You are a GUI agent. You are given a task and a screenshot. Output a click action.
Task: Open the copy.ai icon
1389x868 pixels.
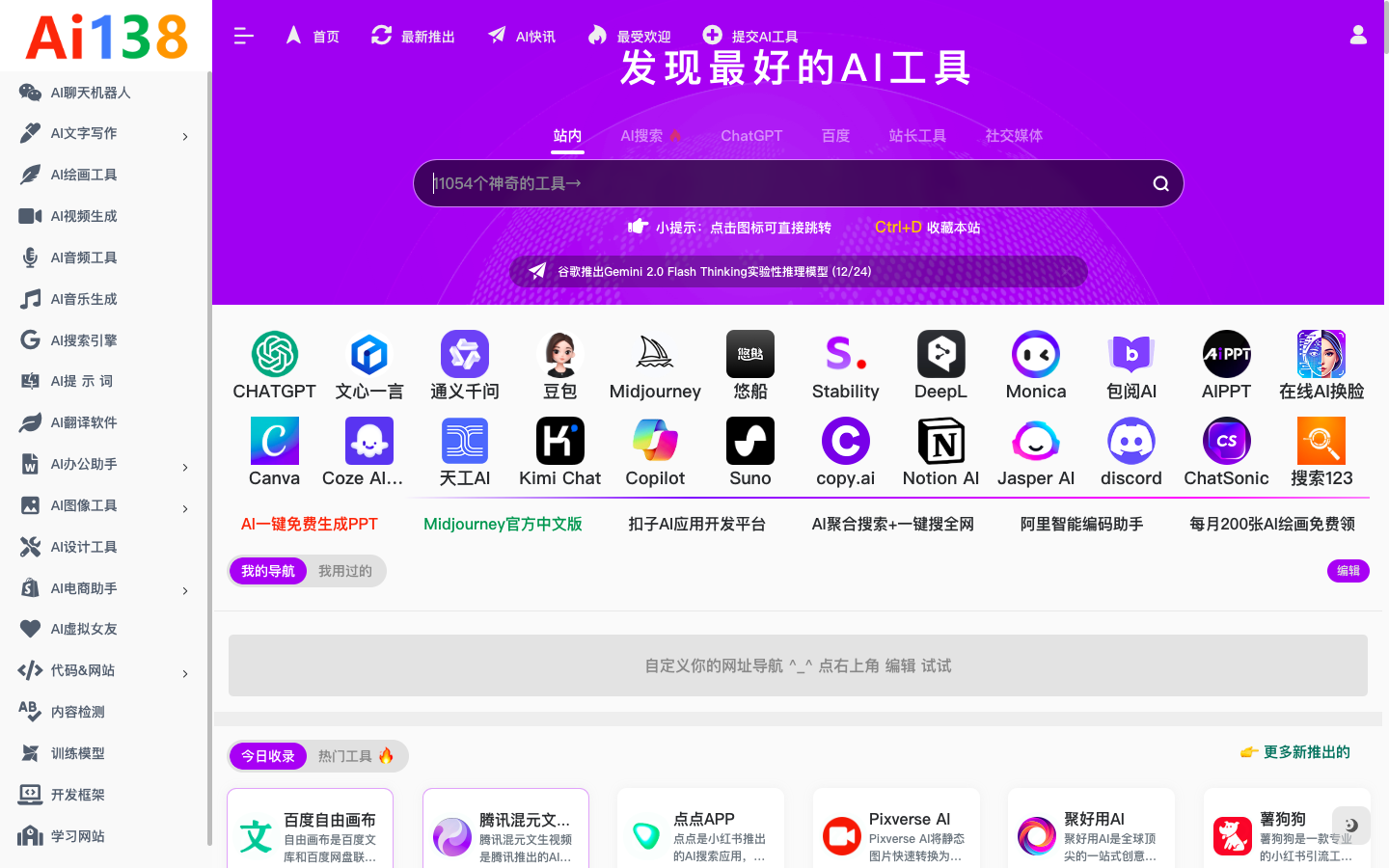click(x=846, y=441)
